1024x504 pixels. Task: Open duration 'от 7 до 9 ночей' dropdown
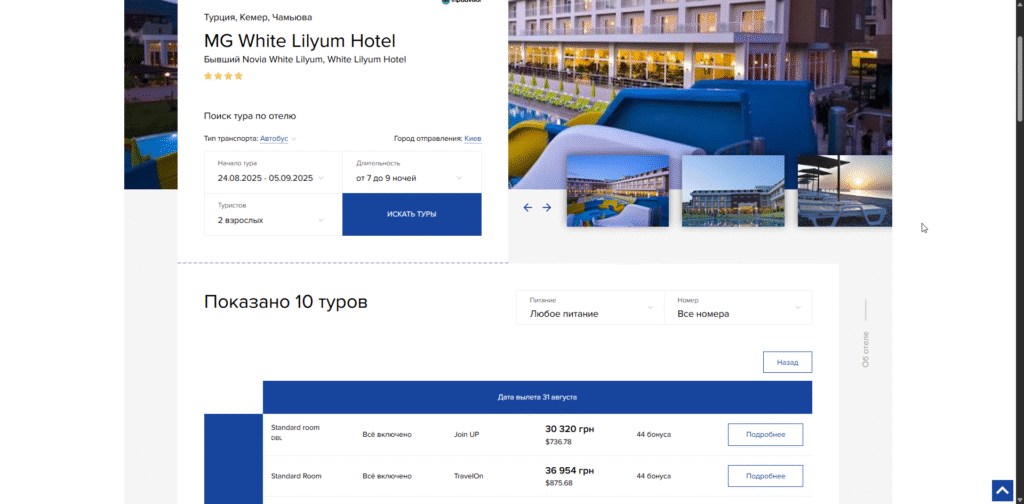[412, 172]
